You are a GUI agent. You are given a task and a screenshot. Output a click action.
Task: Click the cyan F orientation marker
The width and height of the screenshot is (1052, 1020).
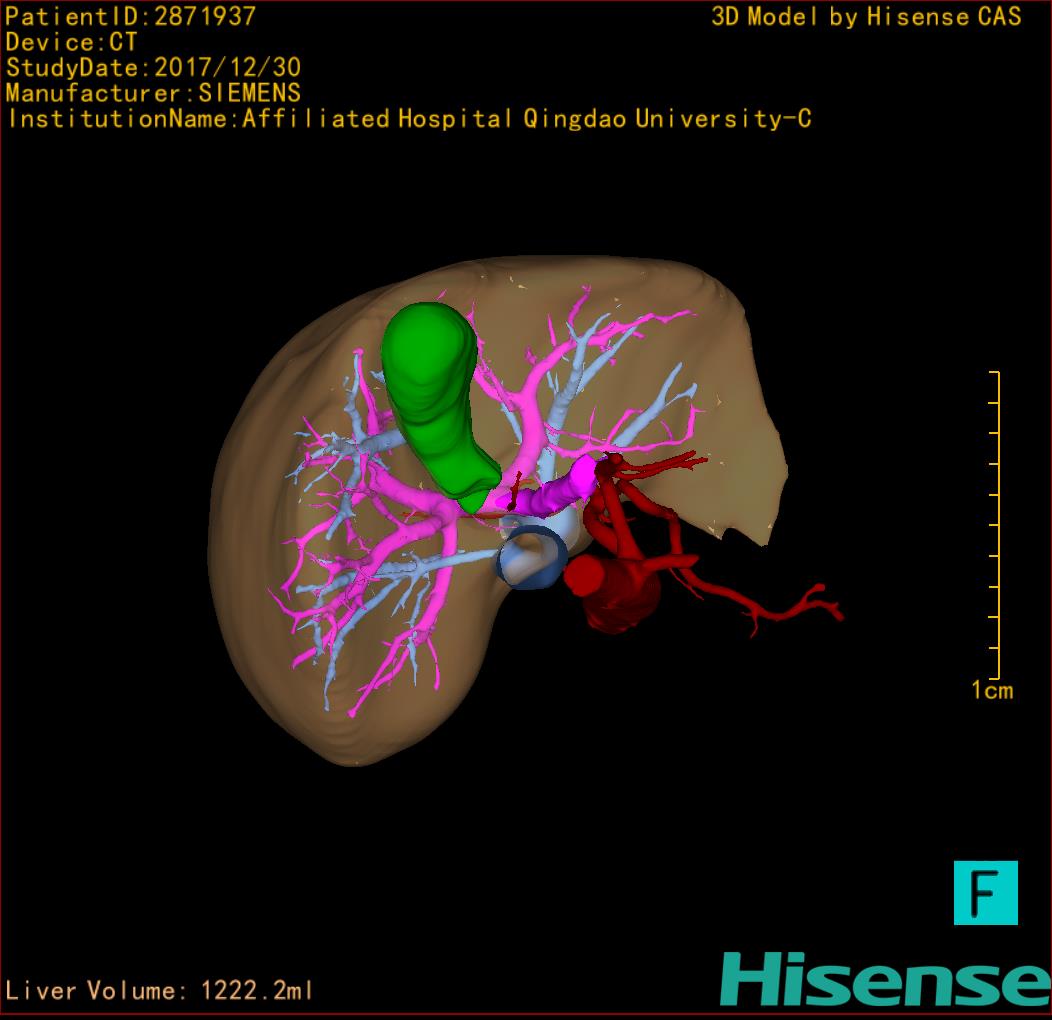[x=986, y=892]
